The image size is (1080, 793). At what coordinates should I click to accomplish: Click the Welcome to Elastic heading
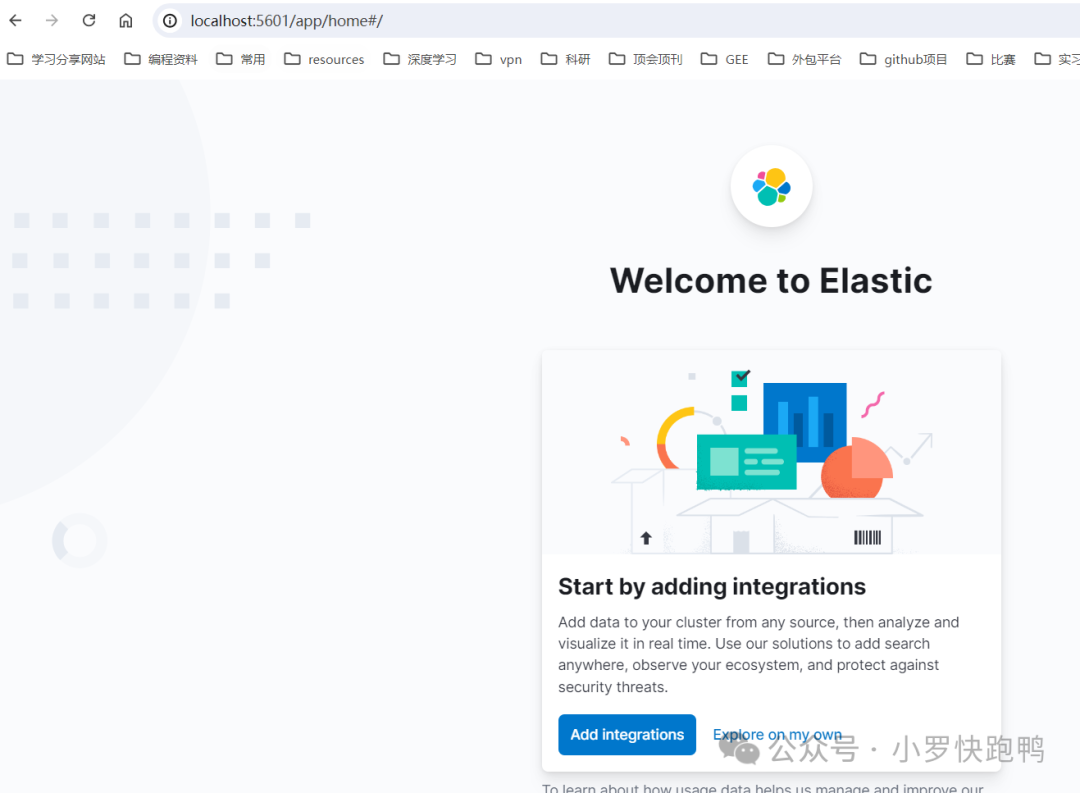pos(771,280)
